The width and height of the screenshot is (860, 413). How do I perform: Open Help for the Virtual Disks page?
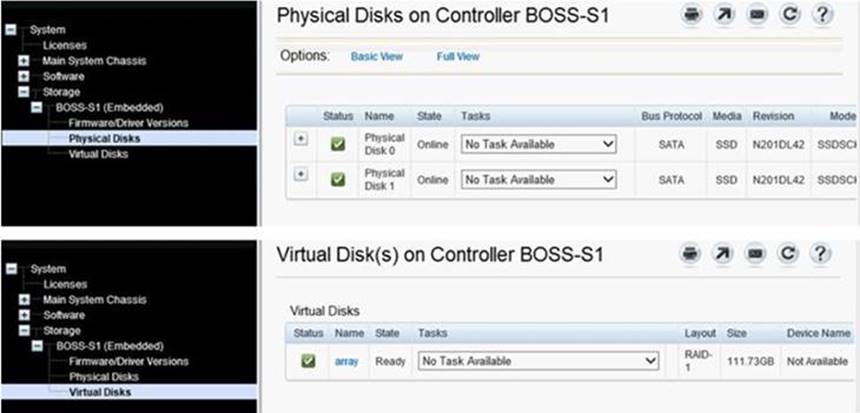(x=821, y=254)
